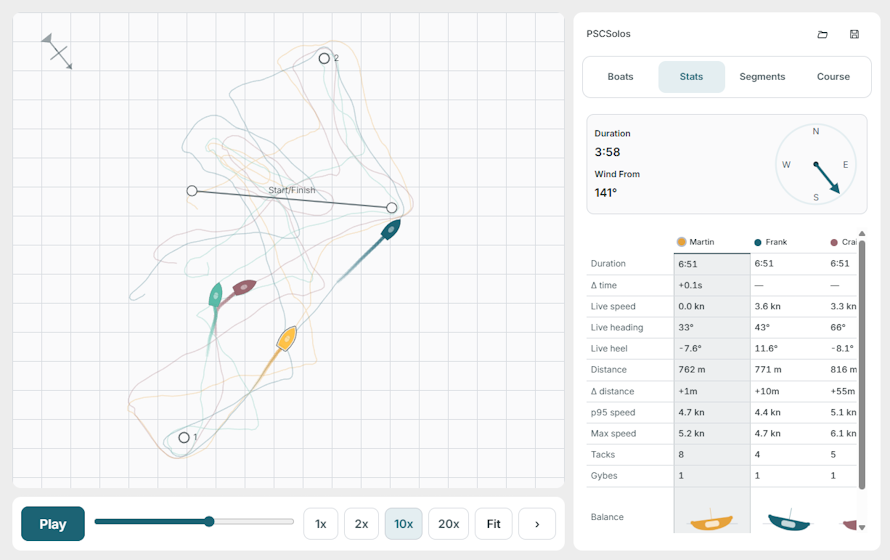Switch to the Stats tab
The width and height of the screenshot is (890, 560).
pyautogui.click(x=691, y=77)
